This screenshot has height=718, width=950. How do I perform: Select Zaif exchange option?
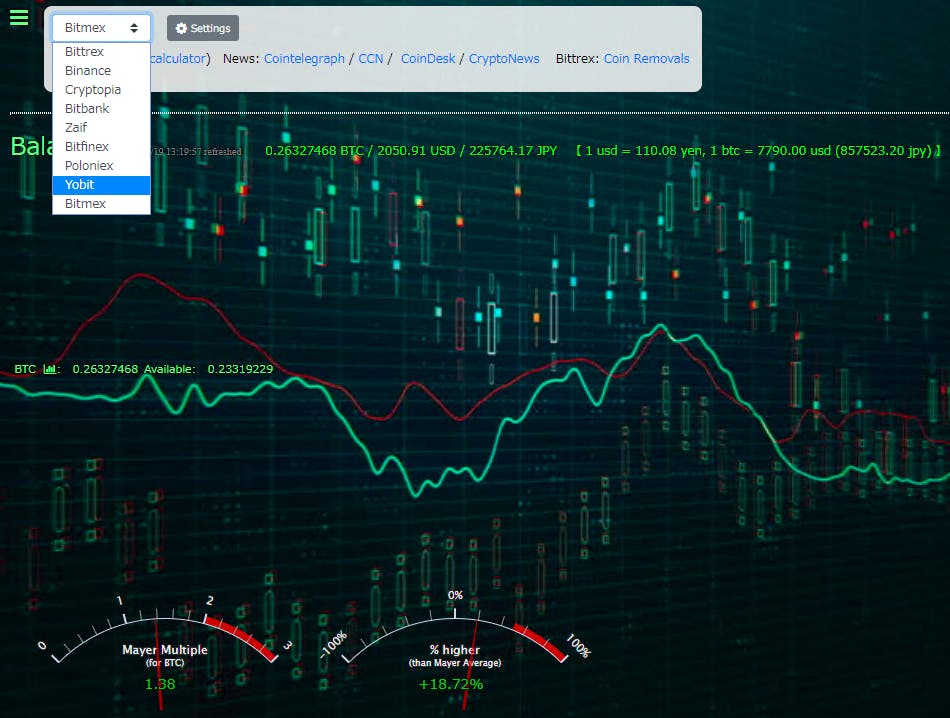[x=78, y=128]
